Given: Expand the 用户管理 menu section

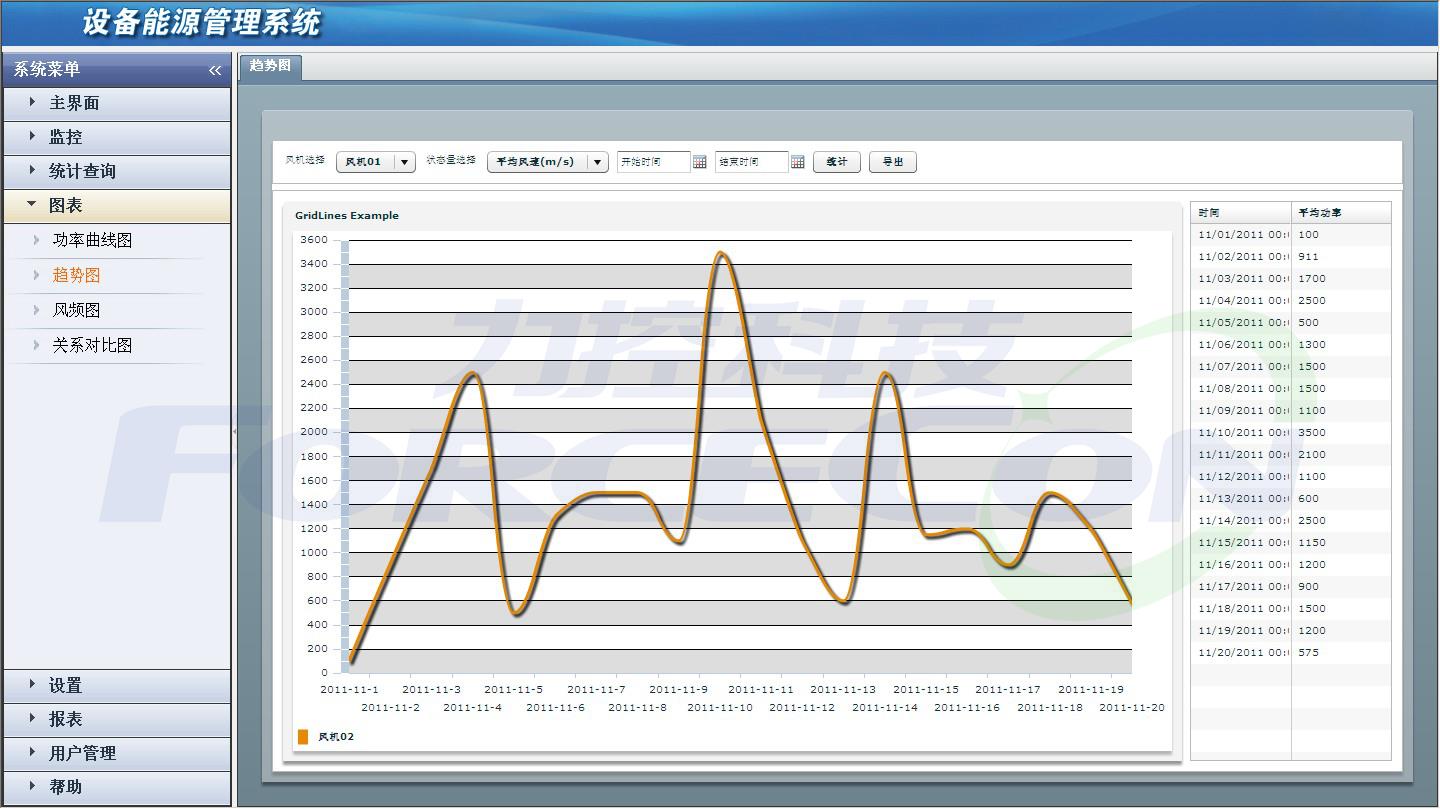Looking at the screenshot, I should click(x=117, y=753).
